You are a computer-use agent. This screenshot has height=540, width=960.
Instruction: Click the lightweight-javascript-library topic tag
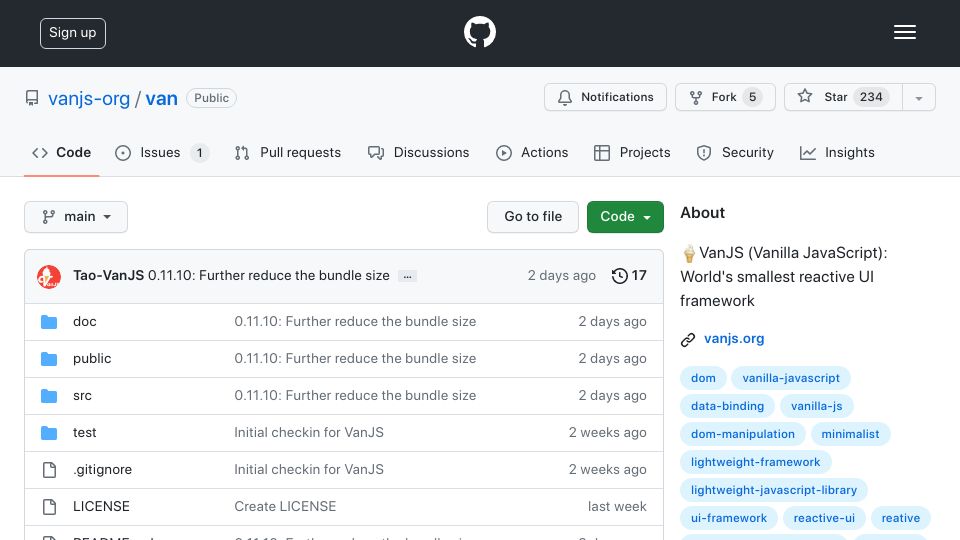774,490
